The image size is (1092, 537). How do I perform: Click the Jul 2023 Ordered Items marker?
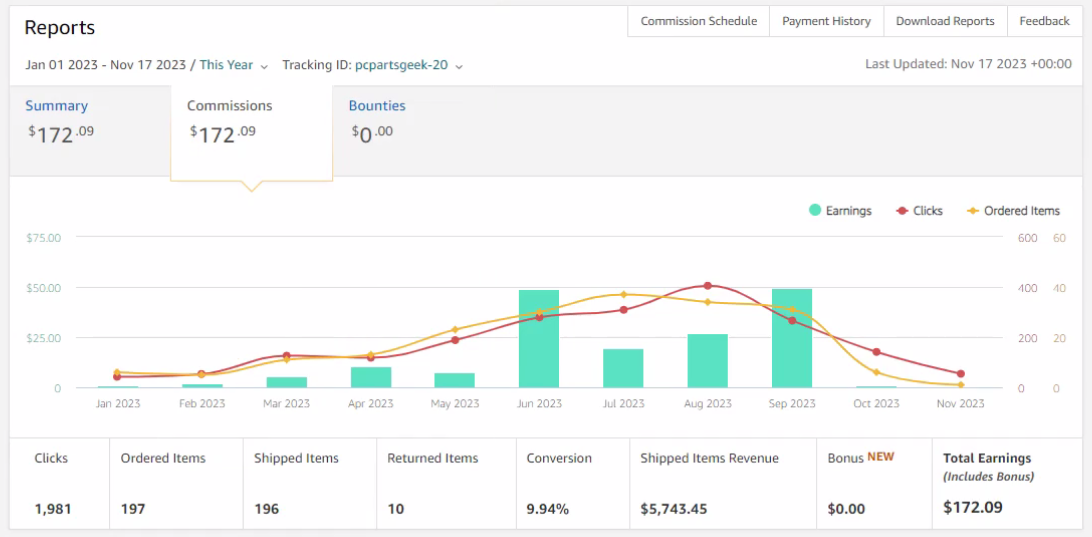pyautogui.click(x=623, y=295)
